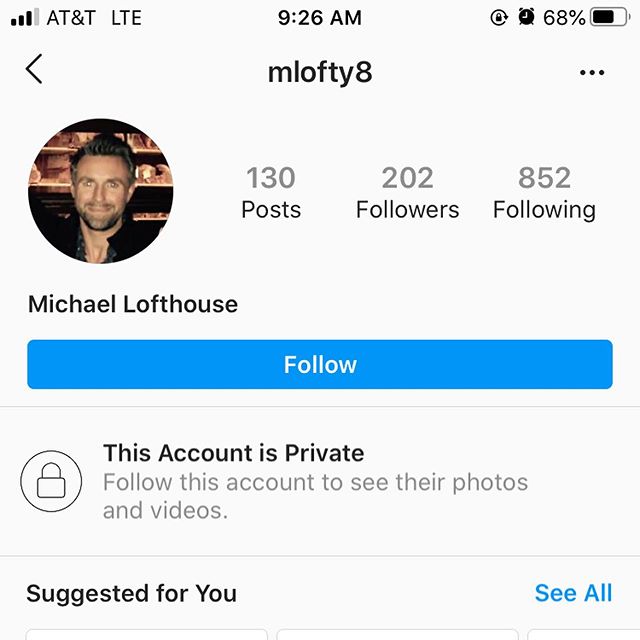Click the blue Follow button

coord(320,364)
